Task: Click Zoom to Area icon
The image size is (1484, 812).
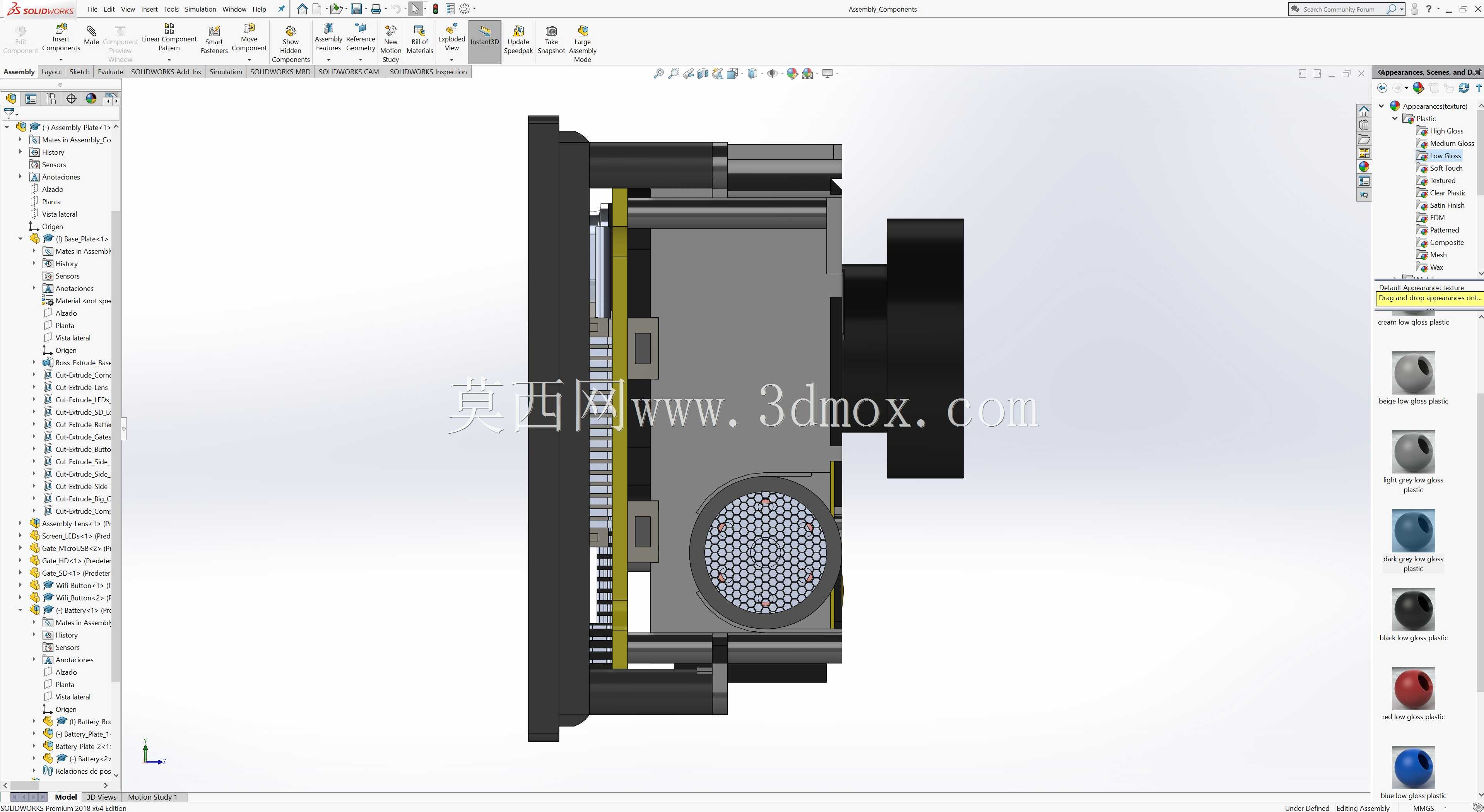Action: coord(673,73)
